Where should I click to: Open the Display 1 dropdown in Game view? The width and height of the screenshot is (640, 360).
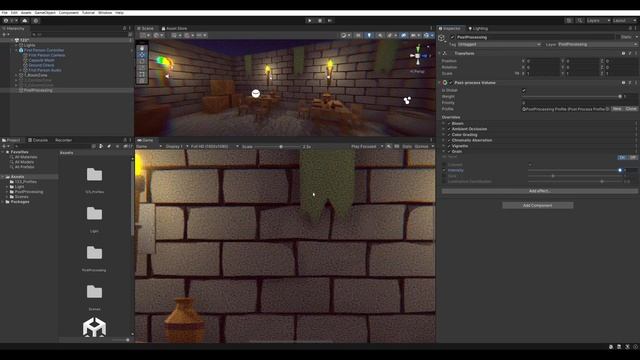(177, 147)
